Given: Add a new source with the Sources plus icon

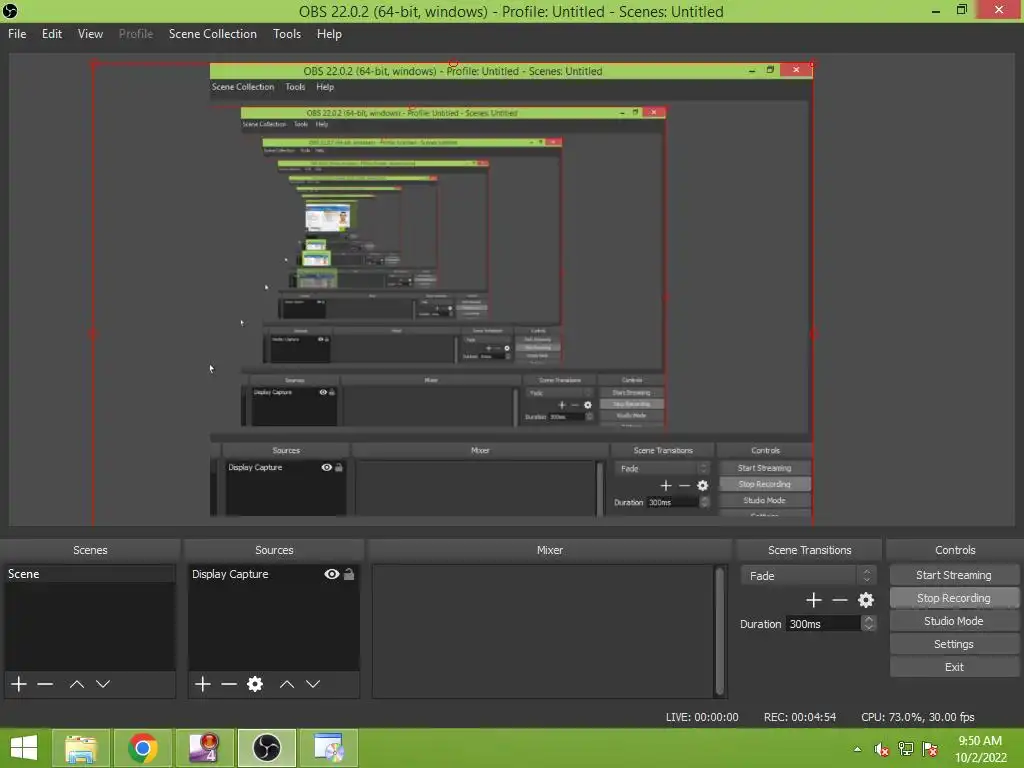Looking at the screenshot, I should click(x=202, y=684).
